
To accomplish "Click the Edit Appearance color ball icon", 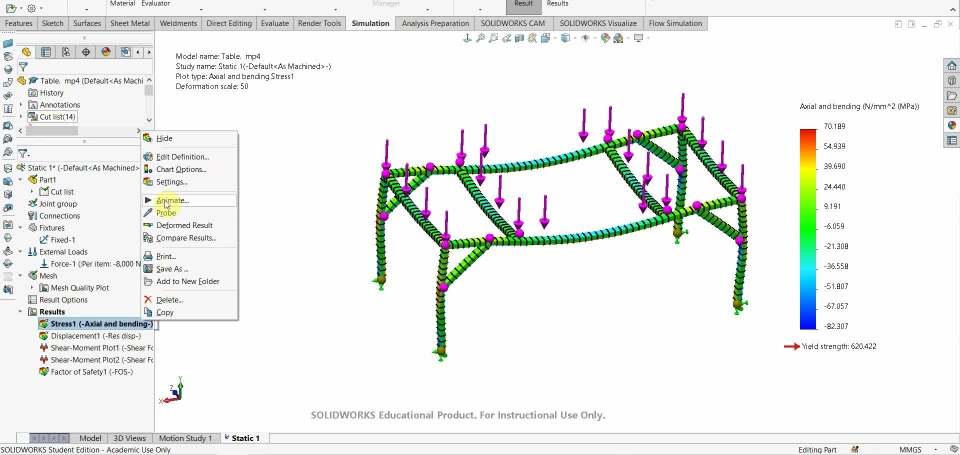I will pos(606,38).
